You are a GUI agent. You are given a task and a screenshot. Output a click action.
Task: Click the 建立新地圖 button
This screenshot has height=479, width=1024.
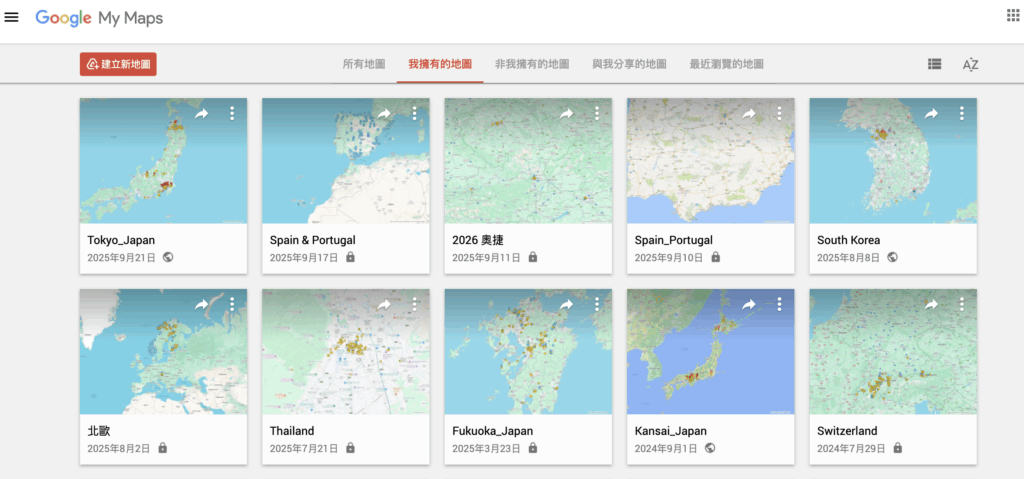[118, 64]
